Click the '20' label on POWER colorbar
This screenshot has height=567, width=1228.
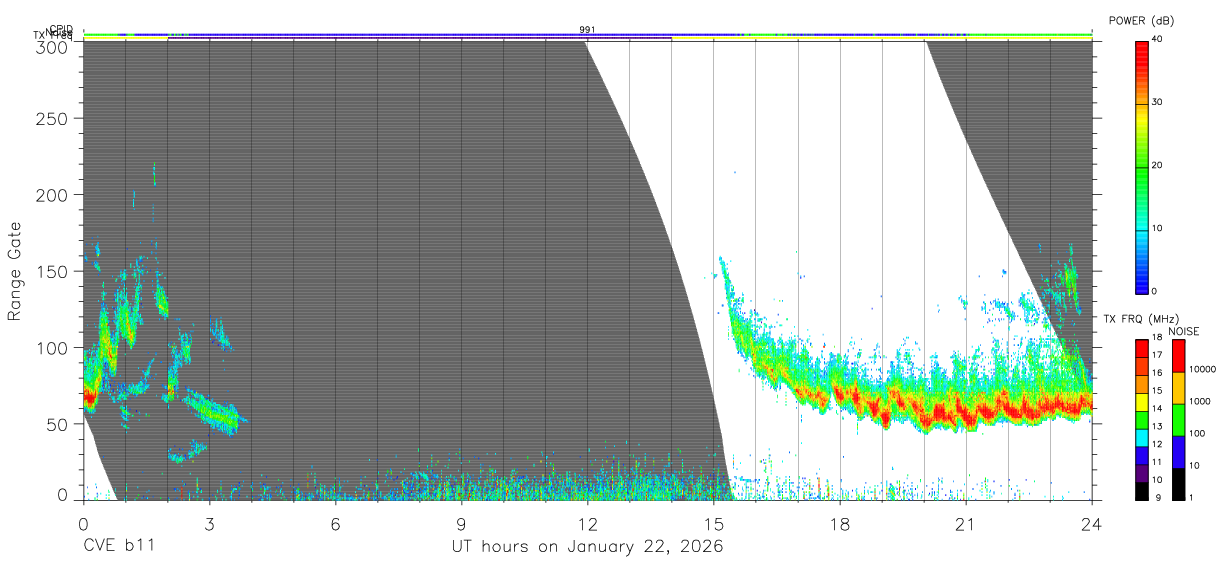(x=1157, y=165)
